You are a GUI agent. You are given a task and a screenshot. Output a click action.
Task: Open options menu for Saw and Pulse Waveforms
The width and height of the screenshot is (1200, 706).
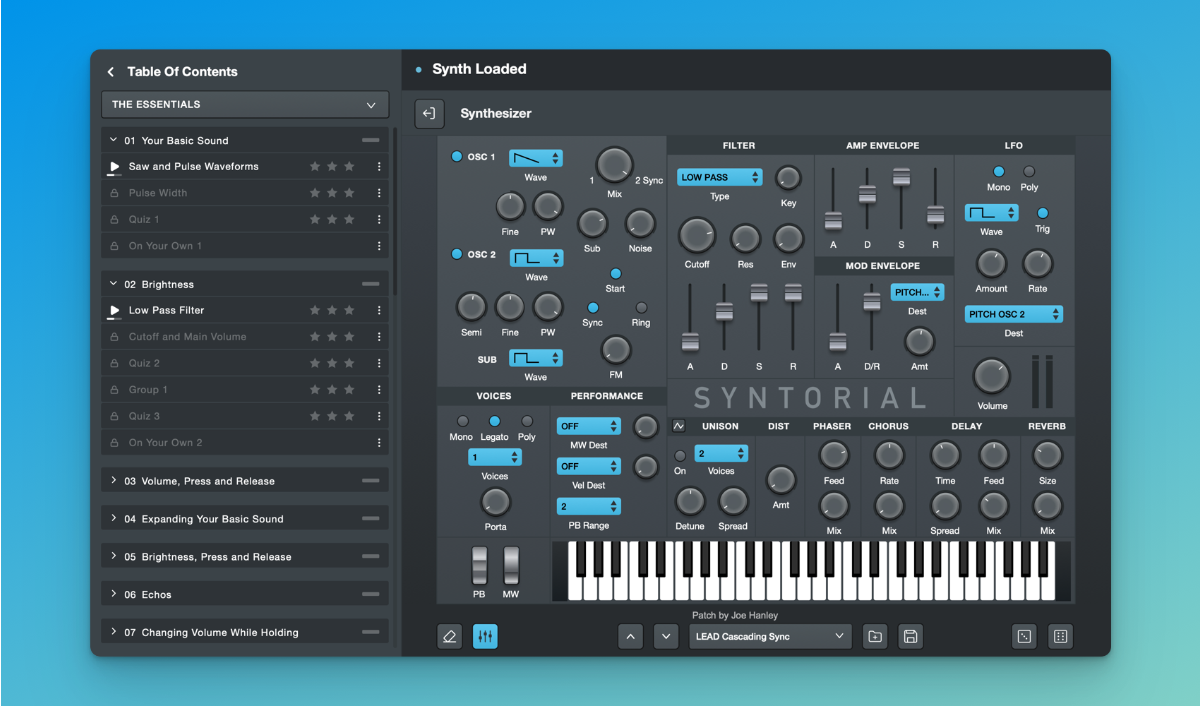pos(379,166)
